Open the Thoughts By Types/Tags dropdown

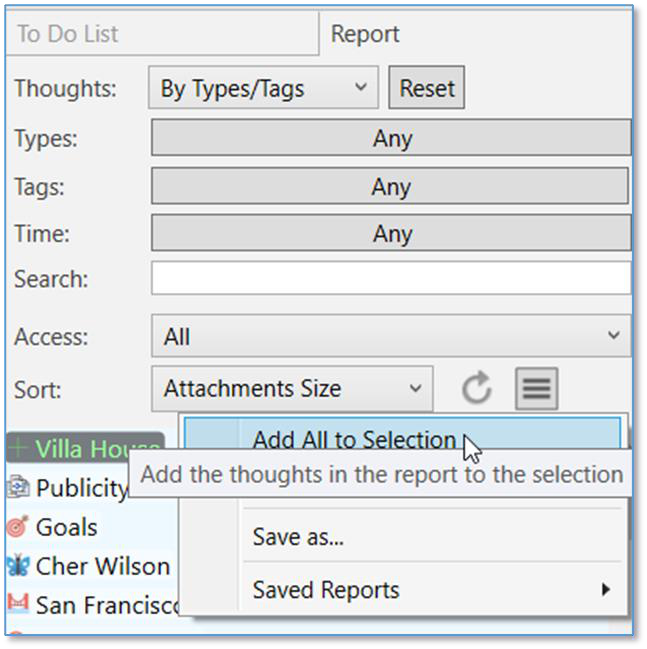pyautogui.click(x=264, y=88)
